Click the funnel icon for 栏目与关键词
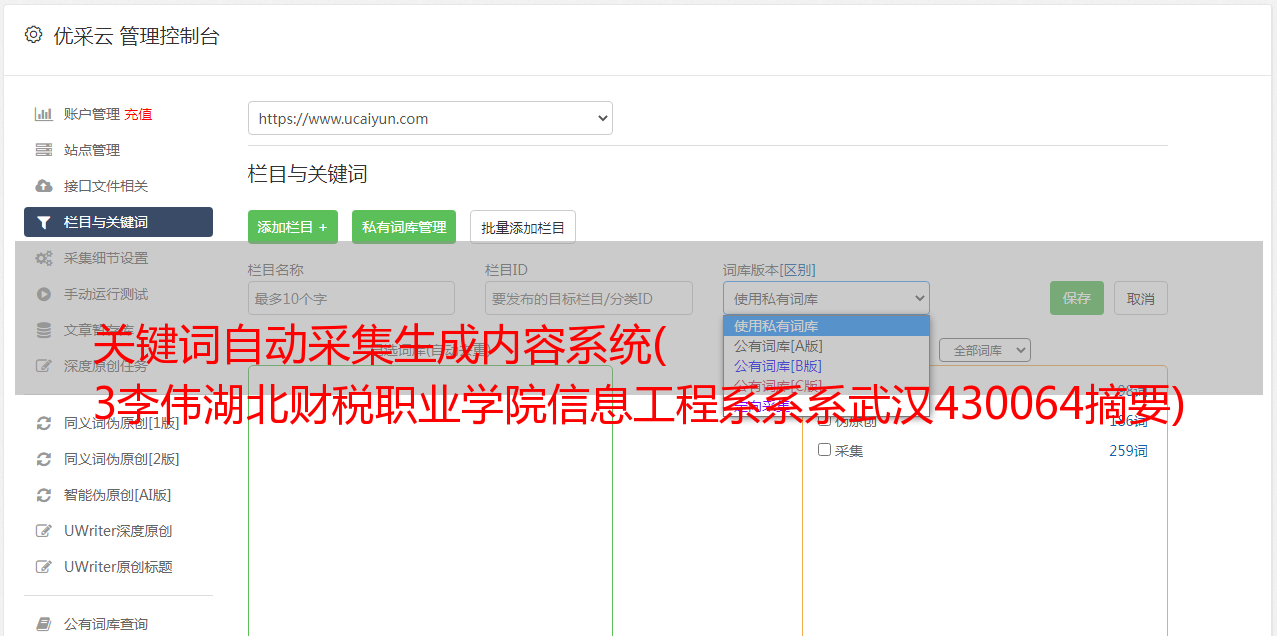This screenshot has width=1277, height=636. pos(44,222)
